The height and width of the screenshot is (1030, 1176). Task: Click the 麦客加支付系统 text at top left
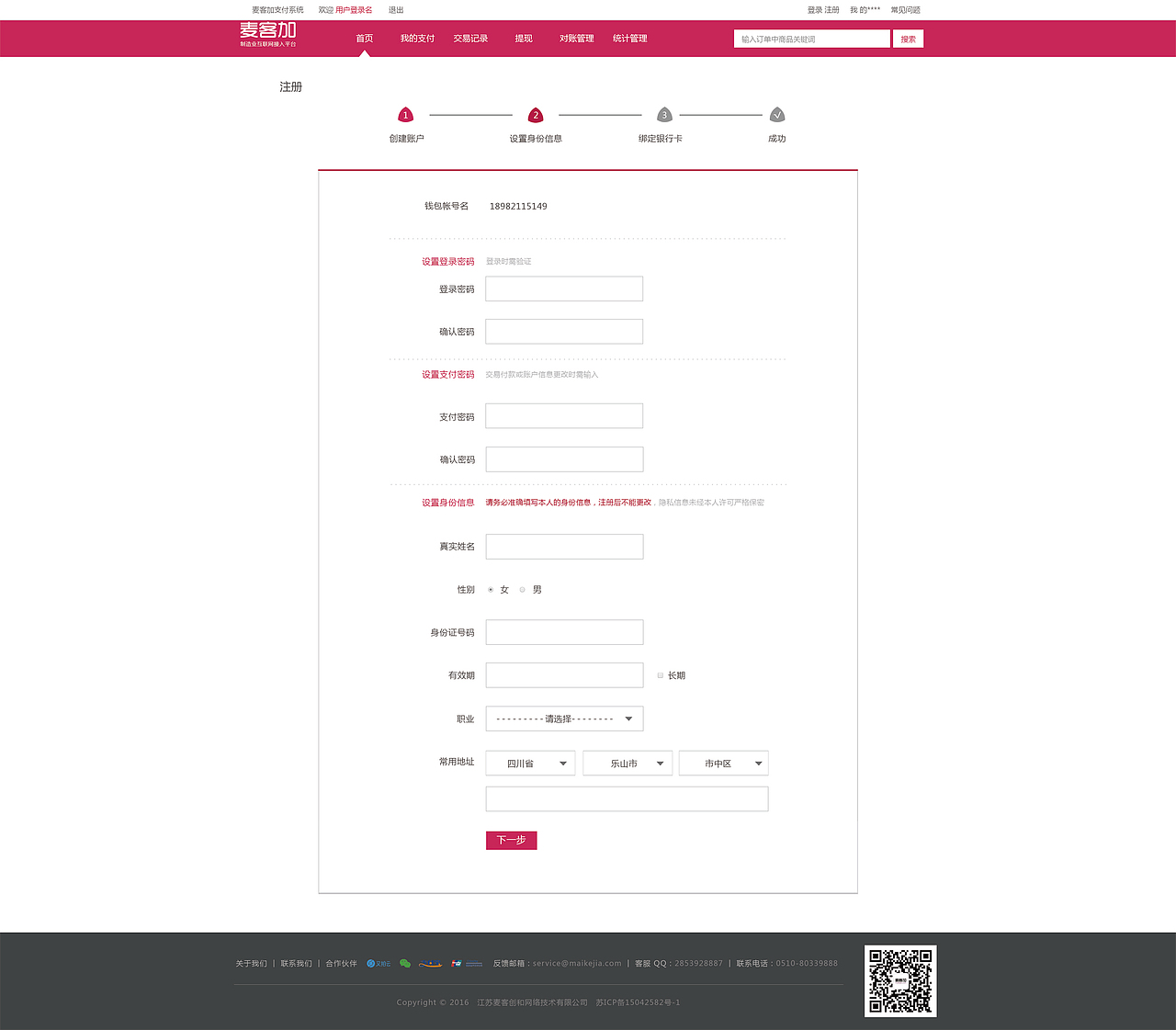277,10
